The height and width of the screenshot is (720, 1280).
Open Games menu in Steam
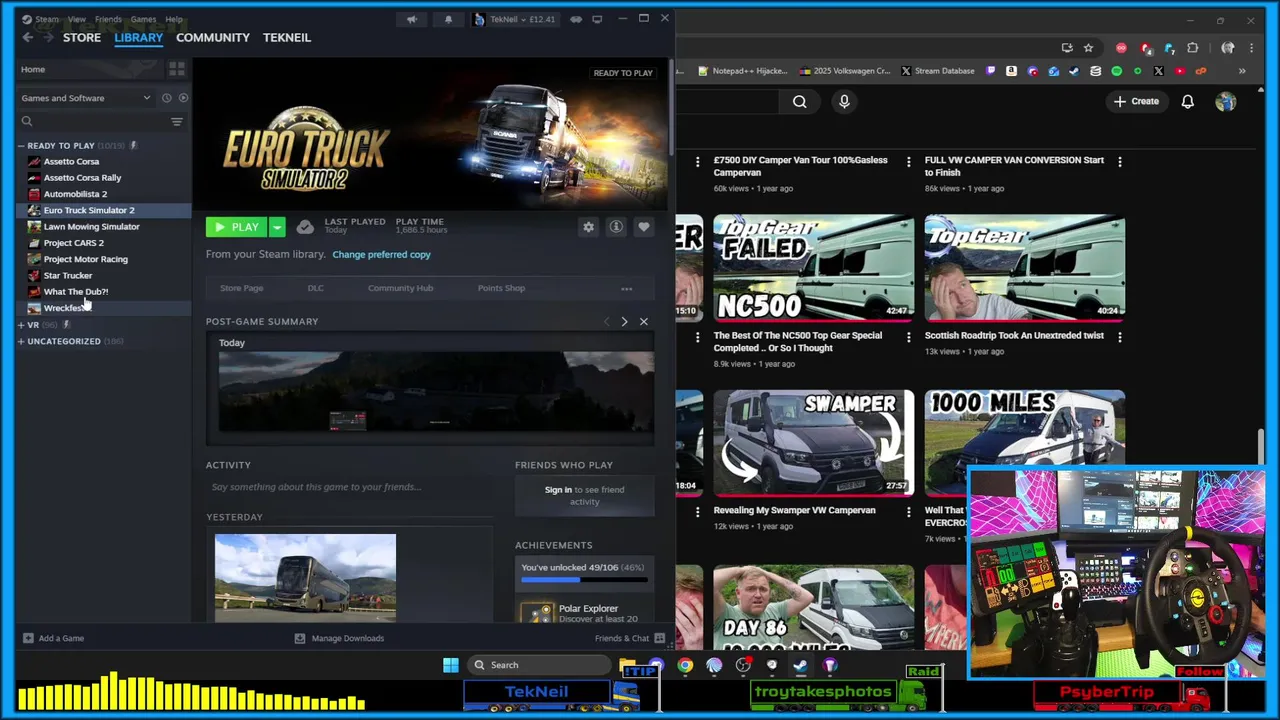pyautogui.click(x=143, y=19)
